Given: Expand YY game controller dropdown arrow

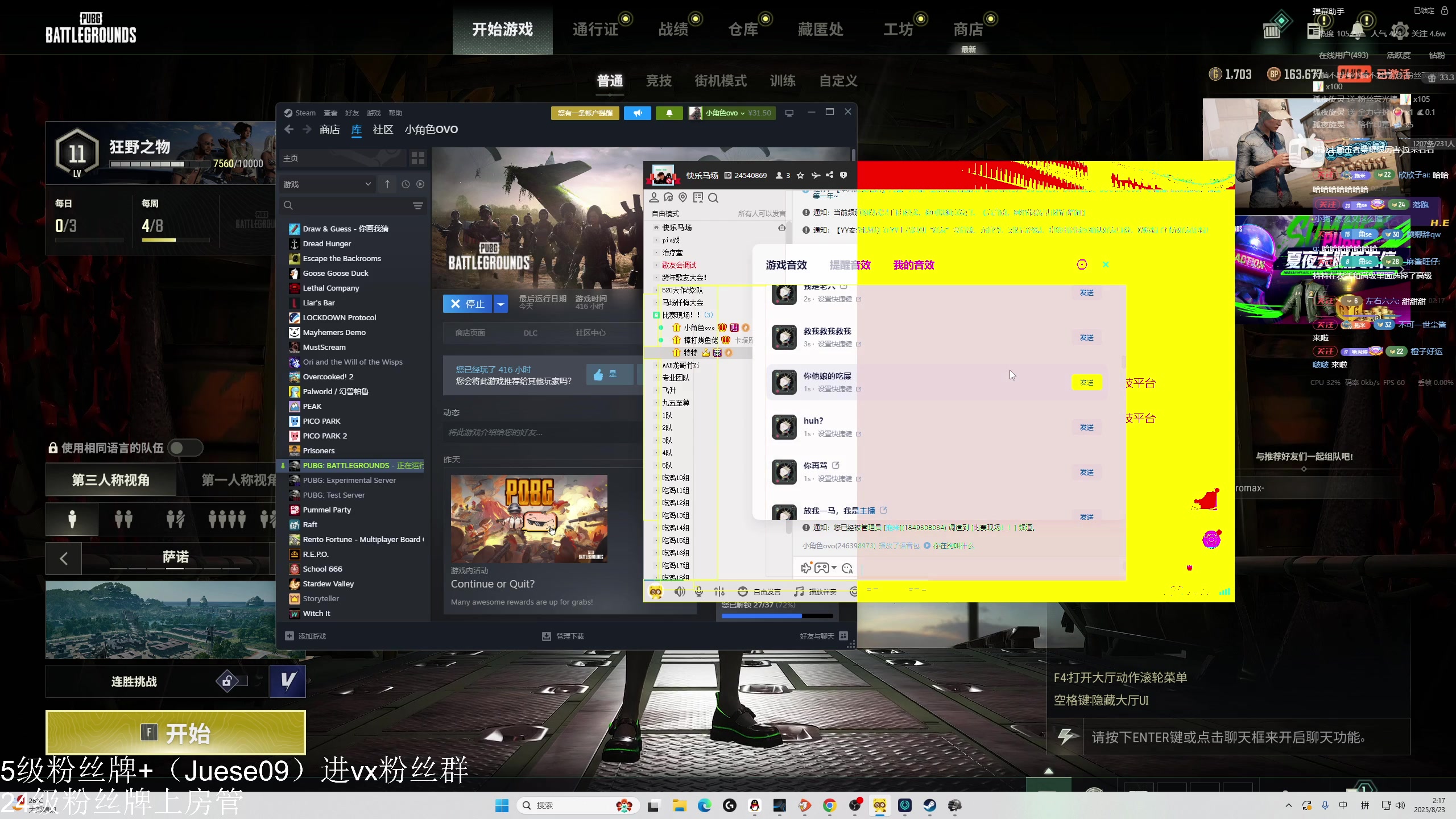Looking at the screenshot, I should point(834,568).
